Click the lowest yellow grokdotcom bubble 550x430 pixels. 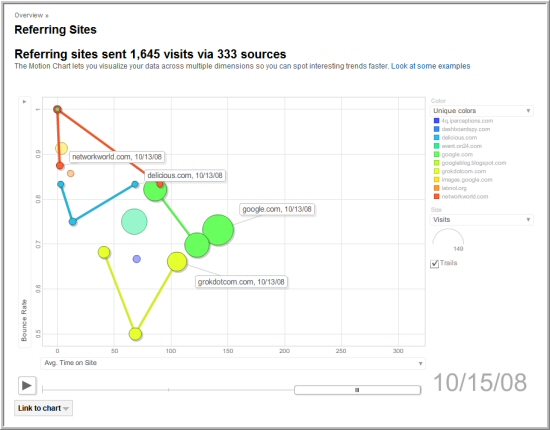tap(135, 334)
